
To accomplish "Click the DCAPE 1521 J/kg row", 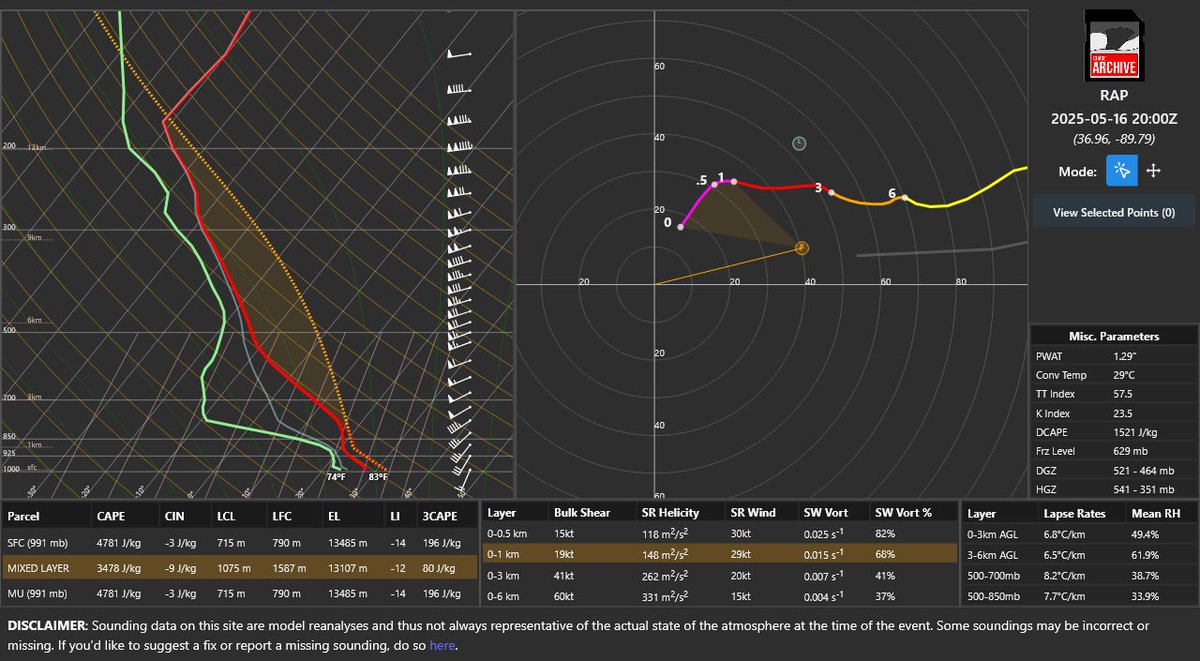I will (x=1113, y=433).
